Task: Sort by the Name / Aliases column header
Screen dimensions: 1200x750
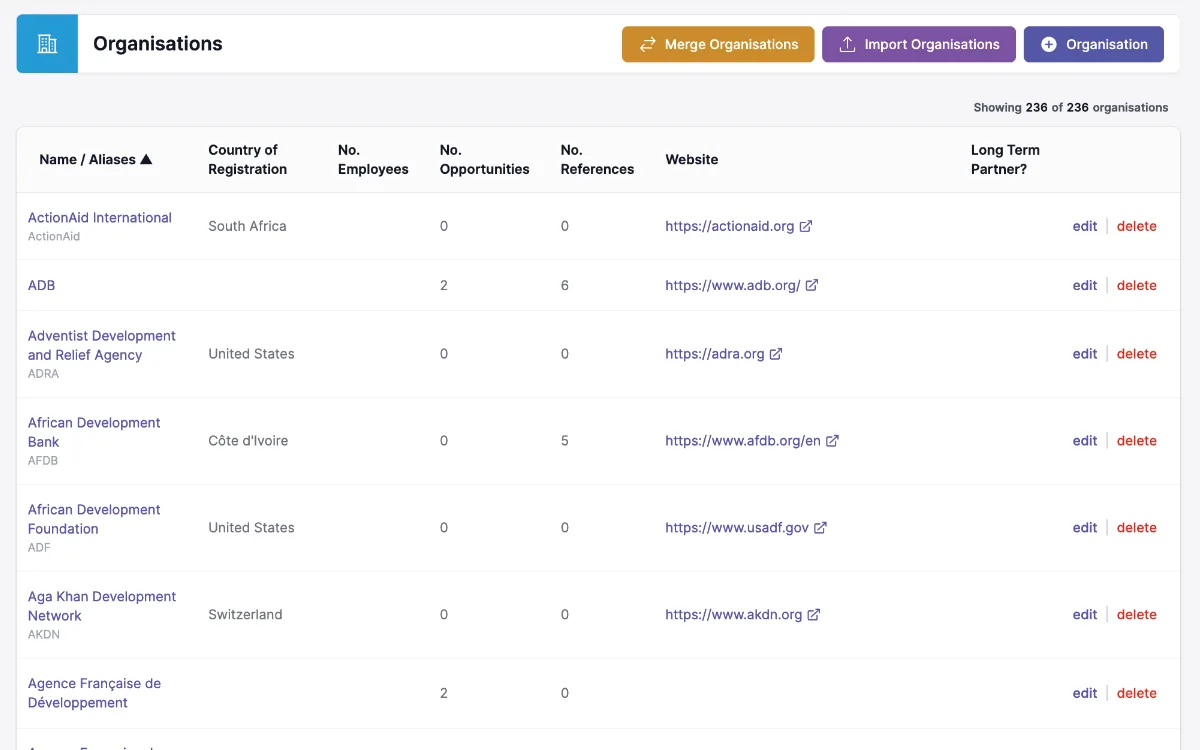Action: tap(96, 159)
